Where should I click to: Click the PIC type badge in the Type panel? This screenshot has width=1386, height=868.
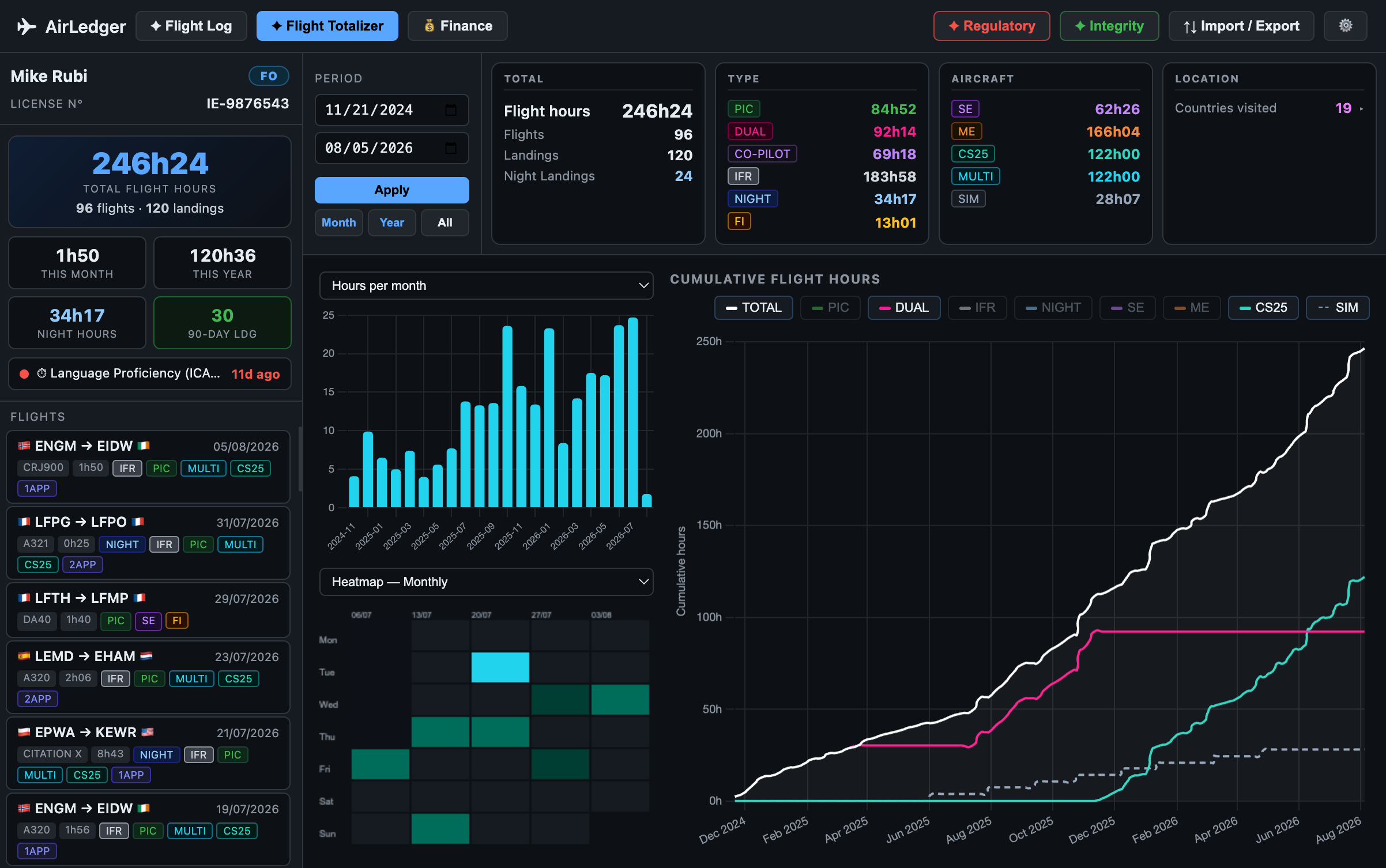[x=744, y=109]
